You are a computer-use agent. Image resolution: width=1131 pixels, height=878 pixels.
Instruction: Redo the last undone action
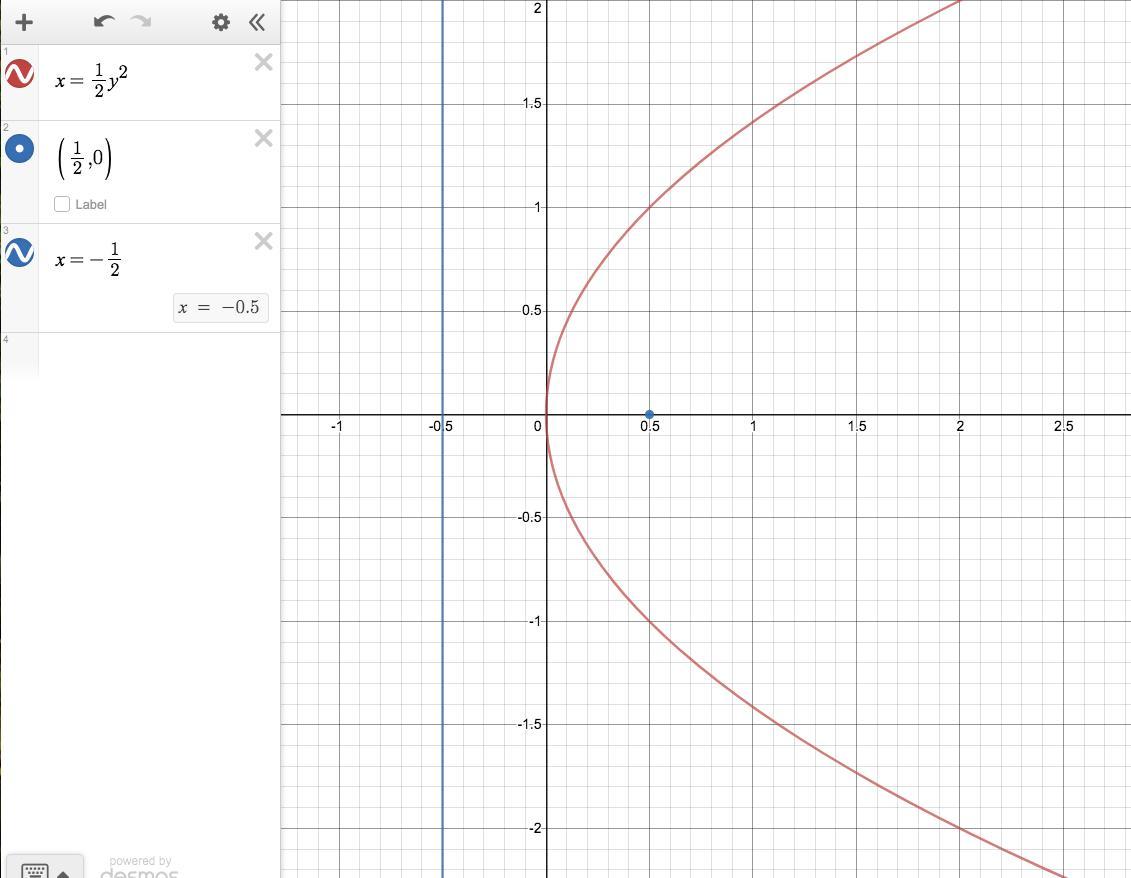(141, 22)
